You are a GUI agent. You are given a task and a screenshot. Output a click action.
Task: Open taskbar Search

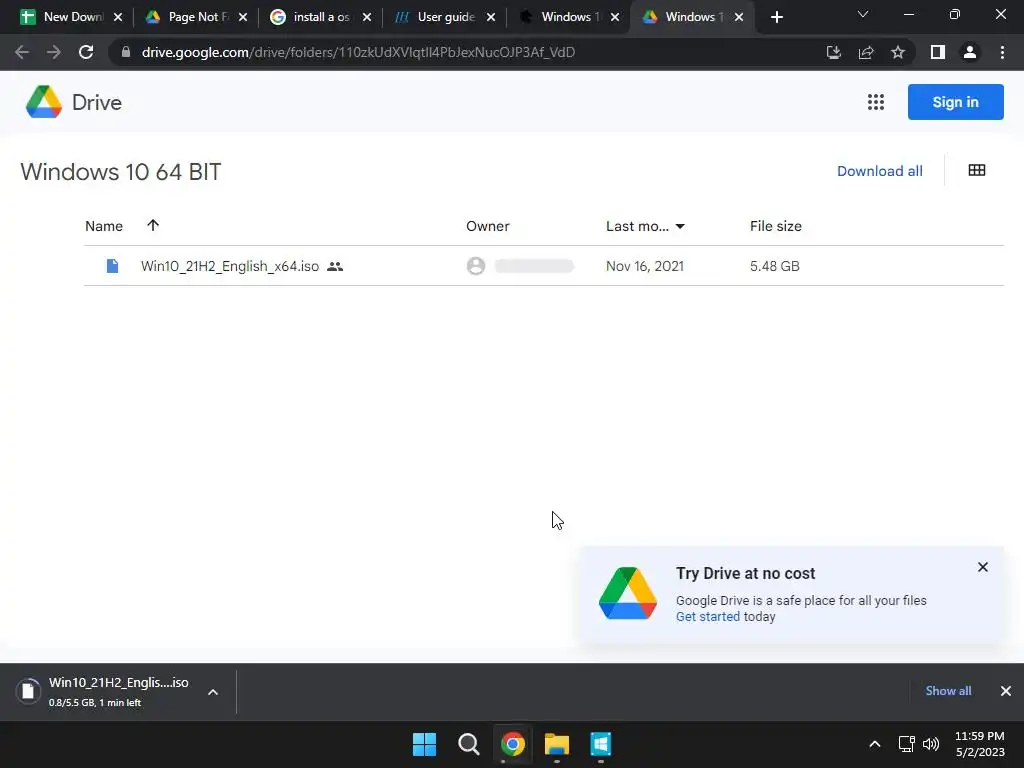(468, 744)
